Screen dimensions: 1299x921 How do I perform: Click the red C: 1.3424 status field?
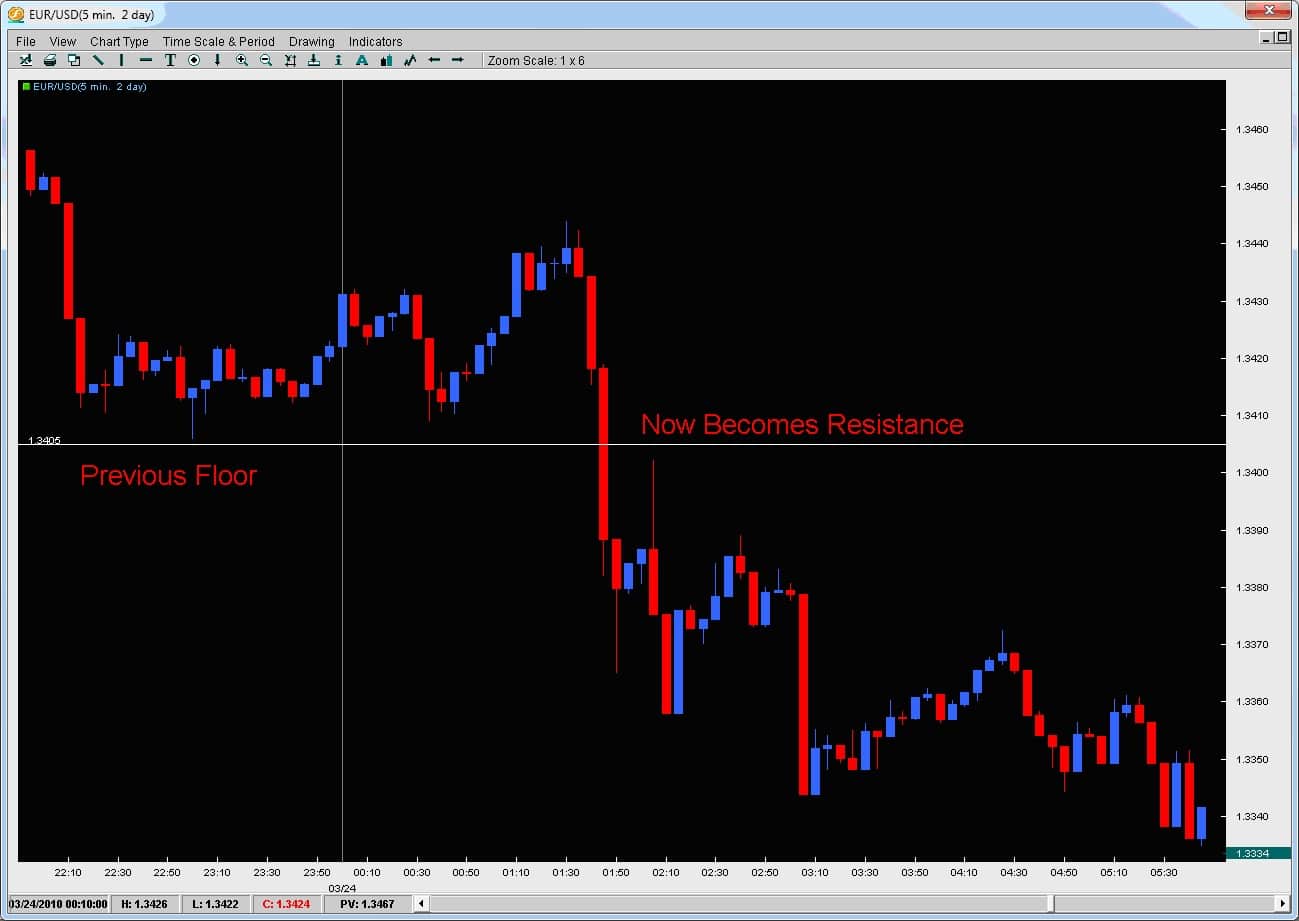[x=286, y=904]
